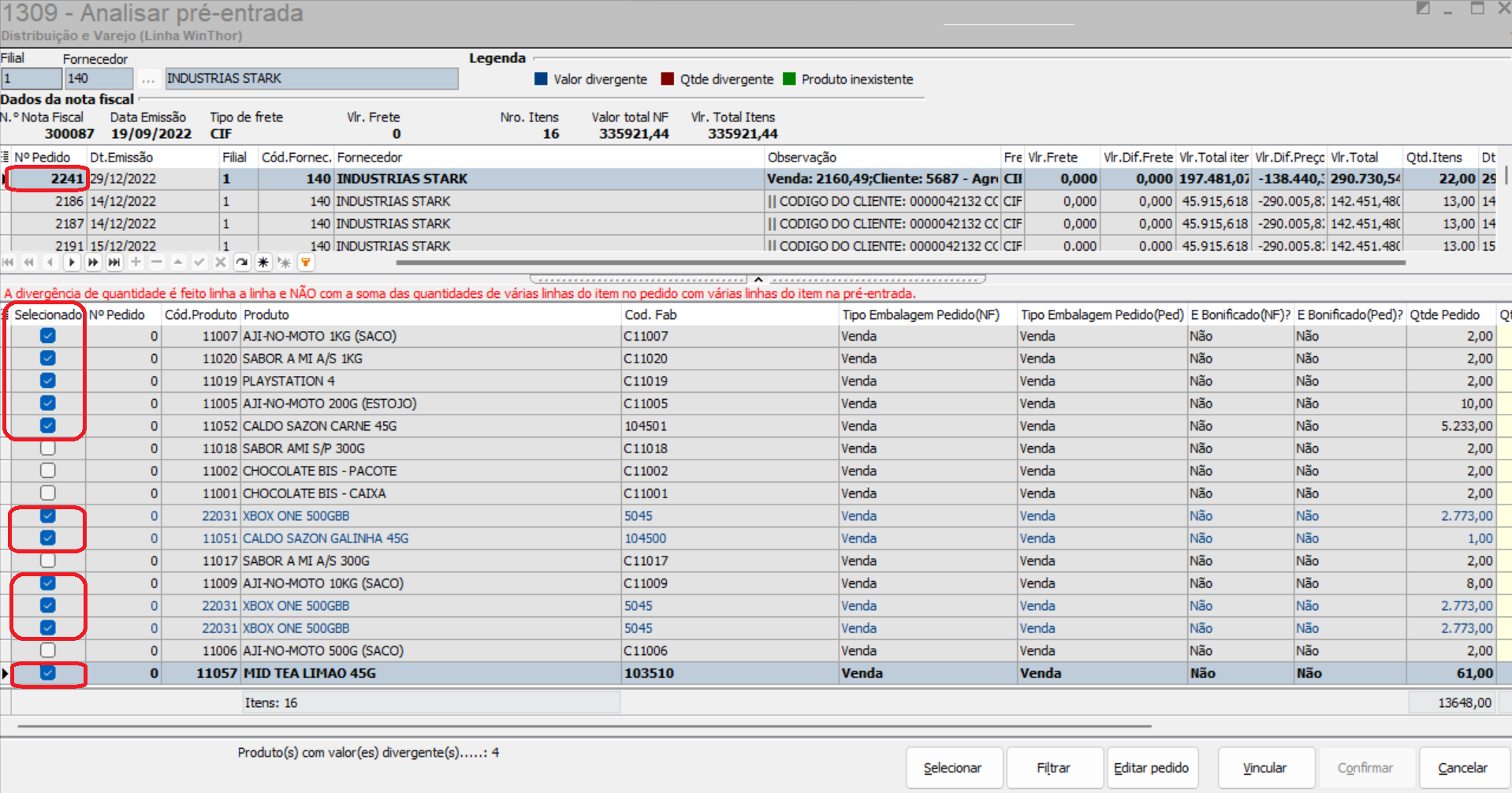Go to last record in navigator
Viewport: 1512px width, 793px height.
114,262
